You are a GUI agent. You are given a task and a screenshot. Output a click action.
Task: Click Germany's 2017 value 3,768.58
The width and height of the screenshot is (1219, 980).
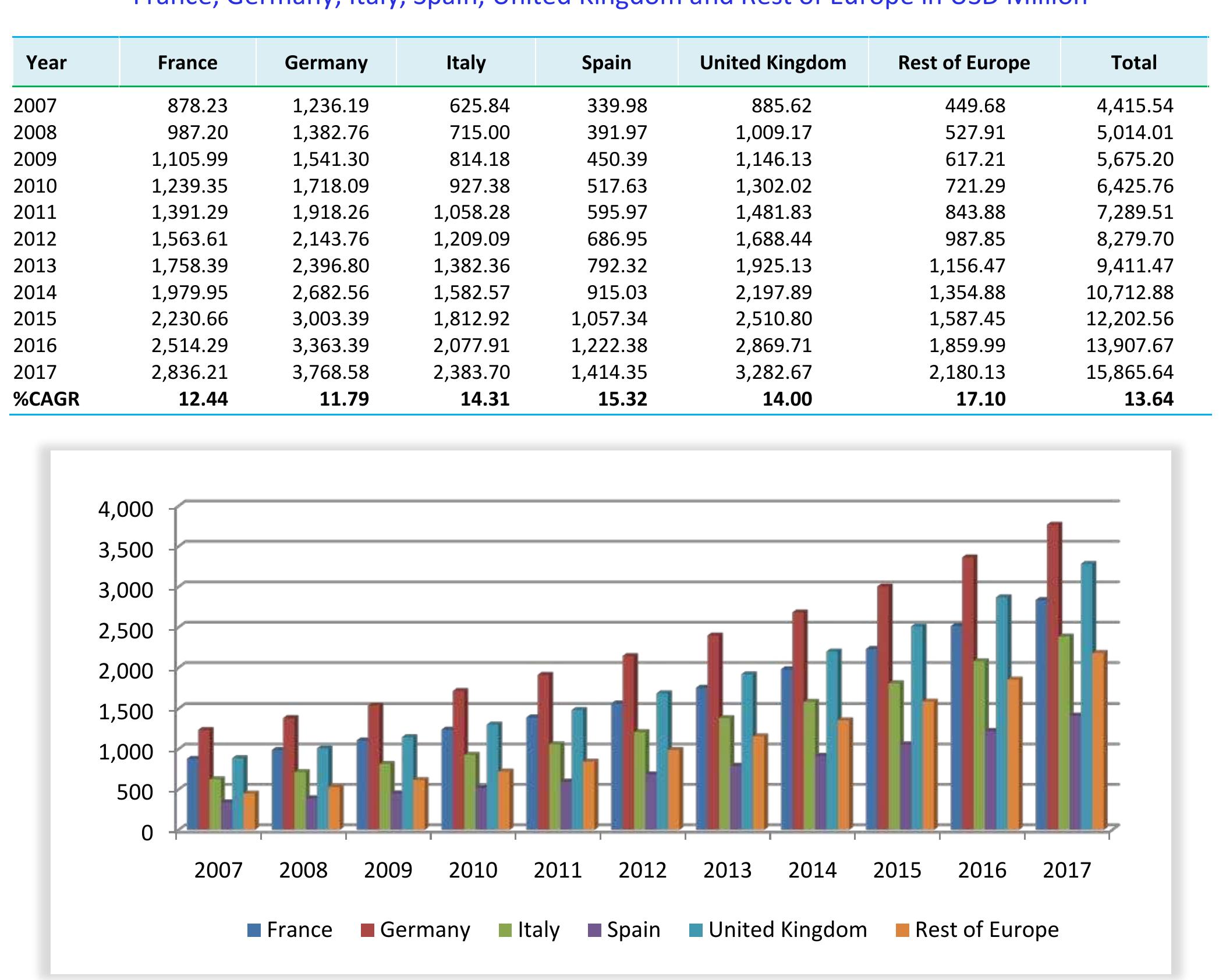[x=331, y=372]
